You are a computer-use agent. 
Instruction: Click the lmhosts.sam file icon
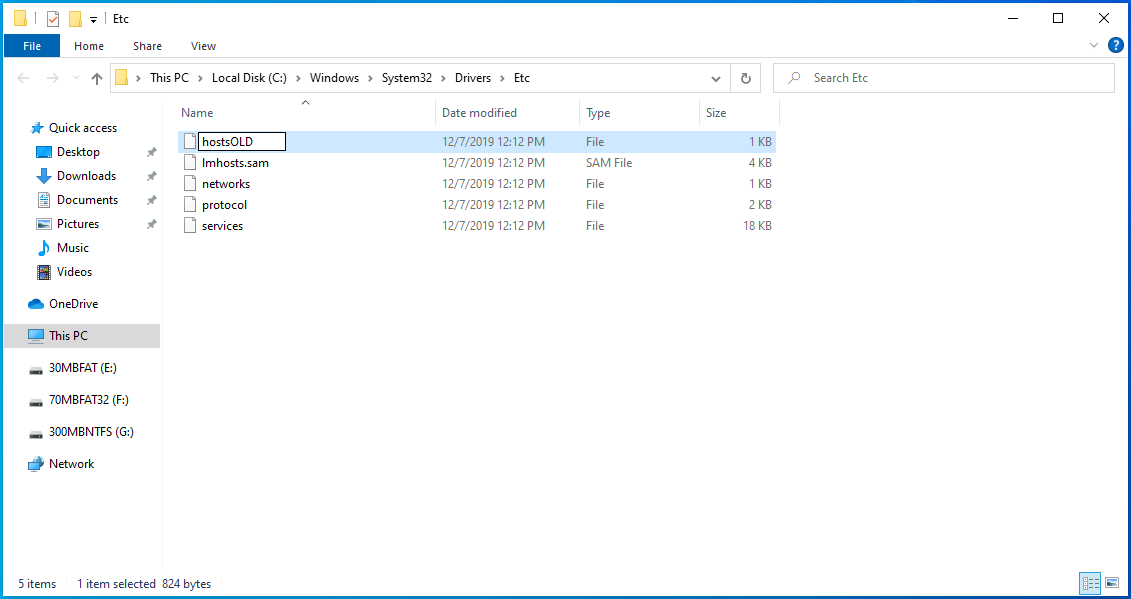pos(190,162)
